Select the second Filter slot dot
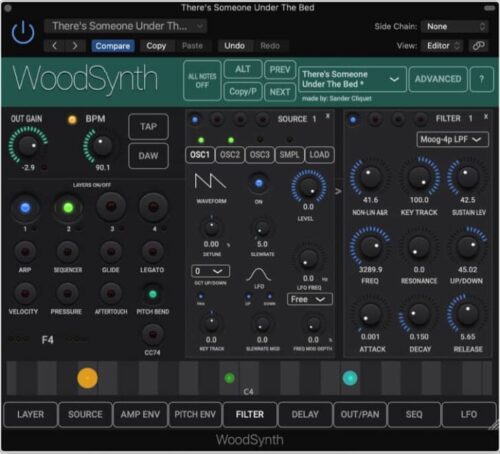The image size is (500, 454). point(375,119)
